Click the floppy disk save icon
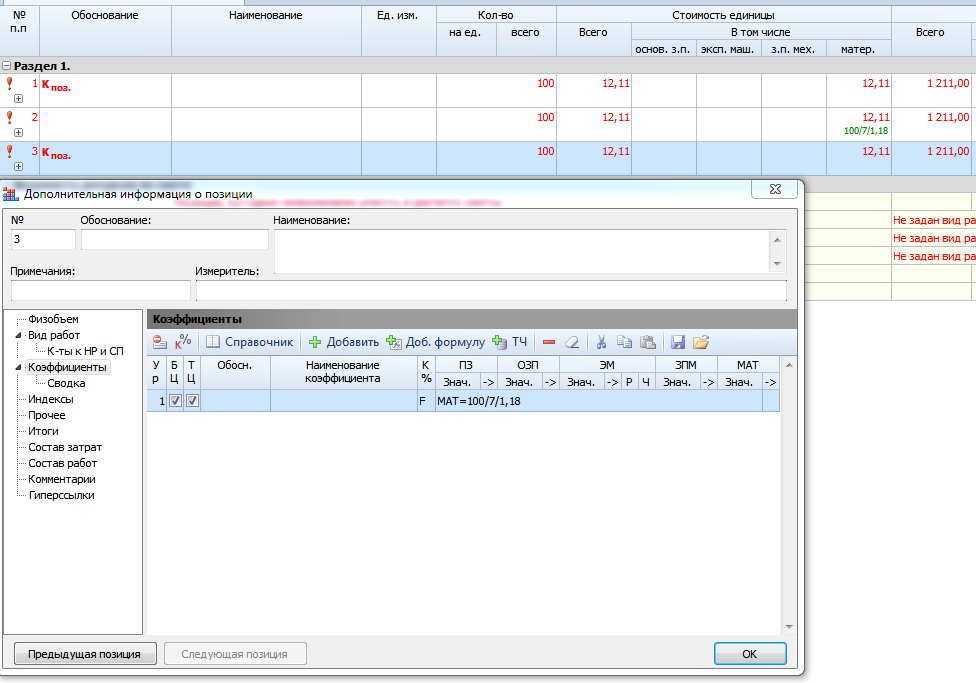The height and width of the screenshot is (683, 976). [678, 342]
